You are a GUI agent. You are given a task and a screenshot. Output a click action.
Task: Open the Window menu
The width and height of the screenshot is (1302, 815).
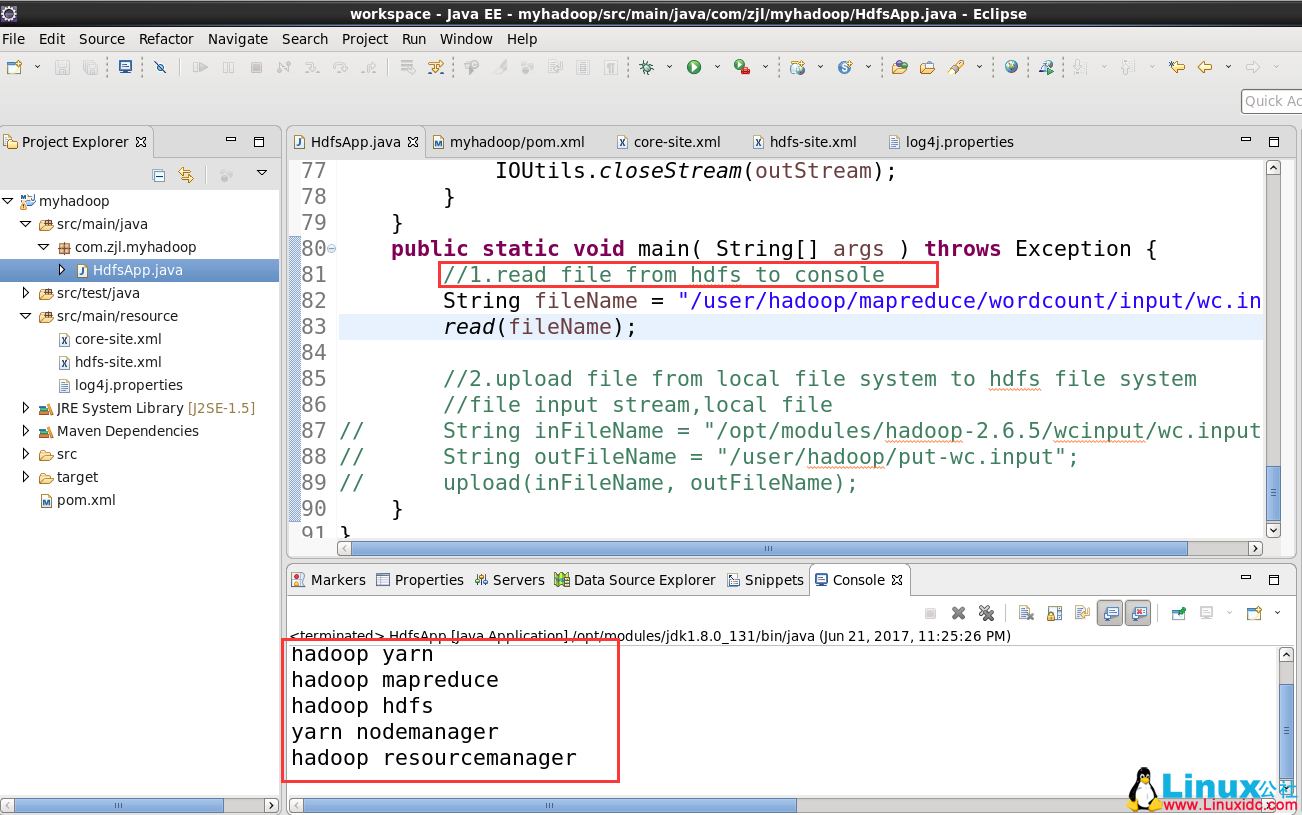point(466,39)
